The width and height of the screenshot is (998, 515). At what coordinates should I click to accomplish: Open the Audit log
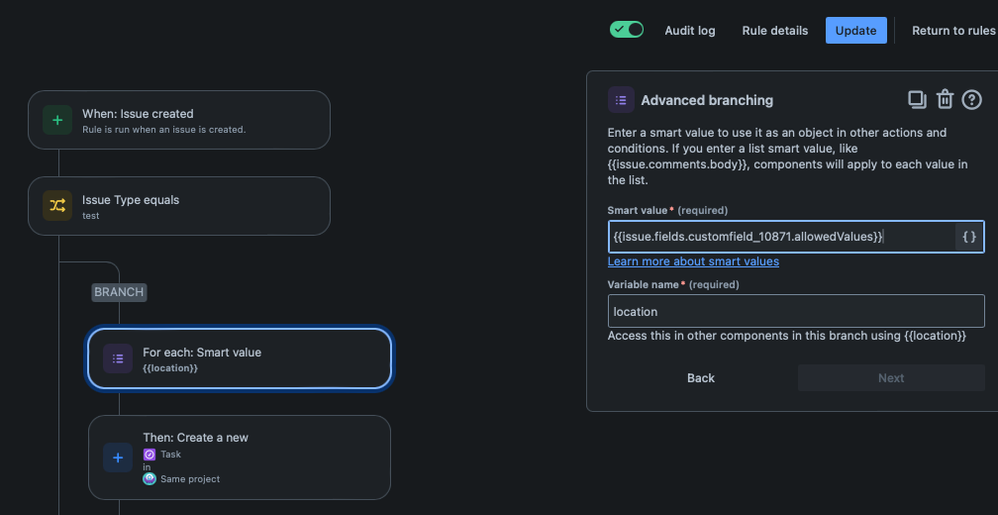click(689, 31)
